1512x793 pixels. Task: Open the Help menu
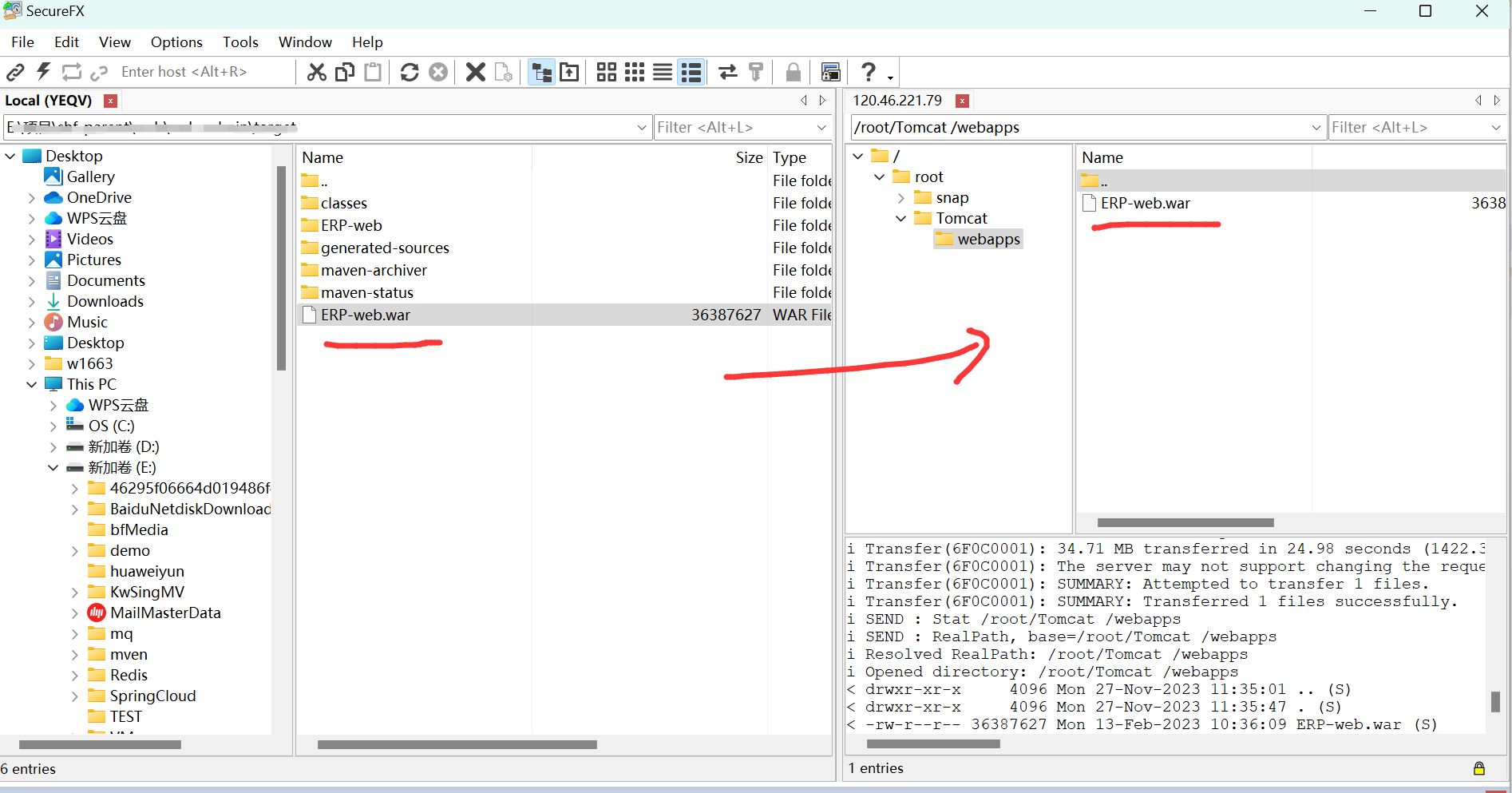click(x=367, y=42)
